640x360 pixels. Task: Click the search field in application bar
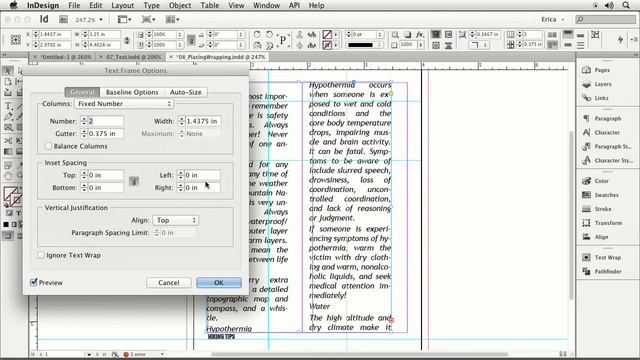coord(605,19)
